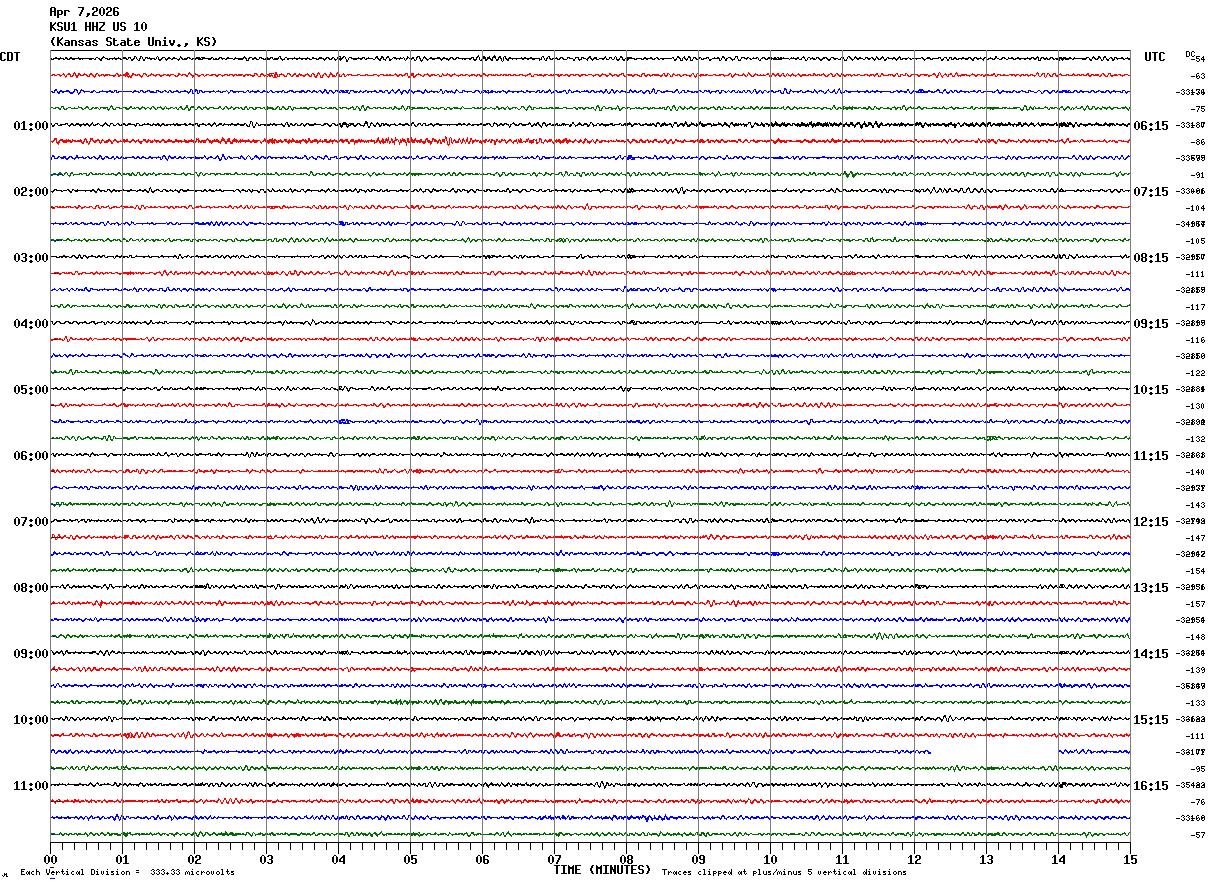Click the 05:00 CDT time label

tap(30, 390)
